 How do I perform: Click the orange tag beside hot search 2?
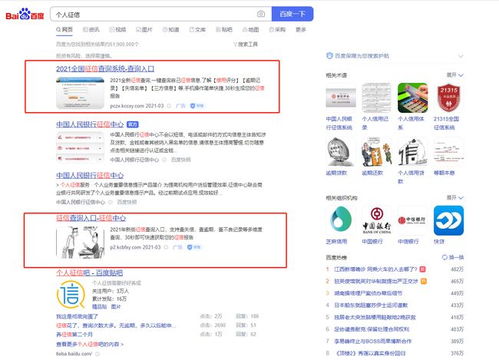point(424,281)
